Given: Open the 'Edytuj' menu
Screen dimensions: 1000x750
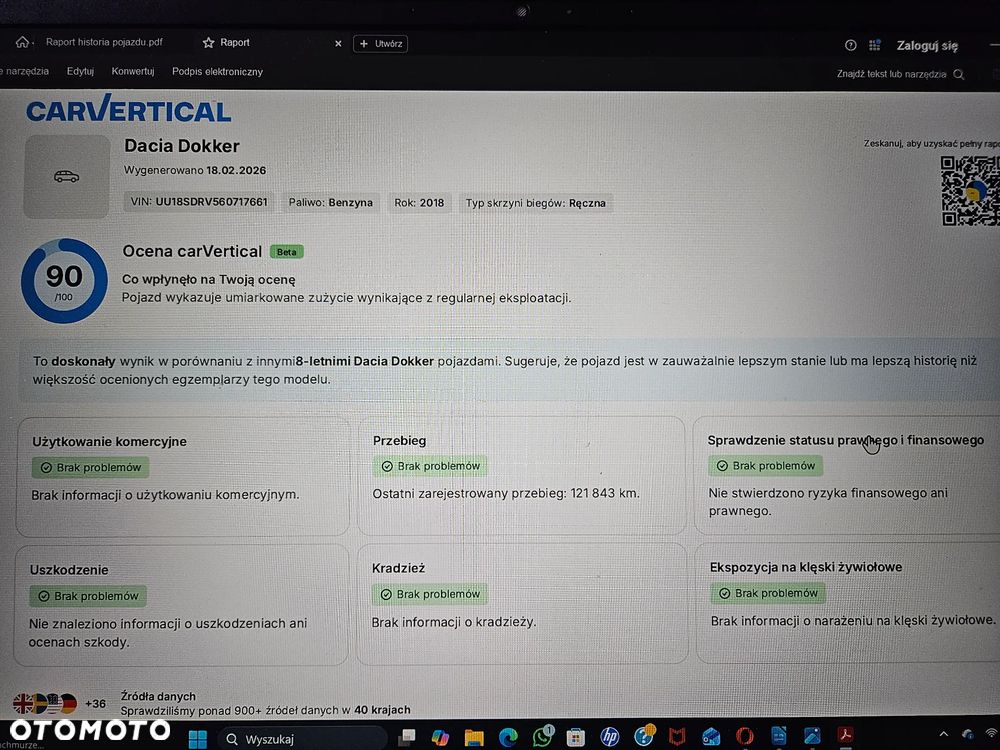Looking at the screenshot, I should 80,71.
